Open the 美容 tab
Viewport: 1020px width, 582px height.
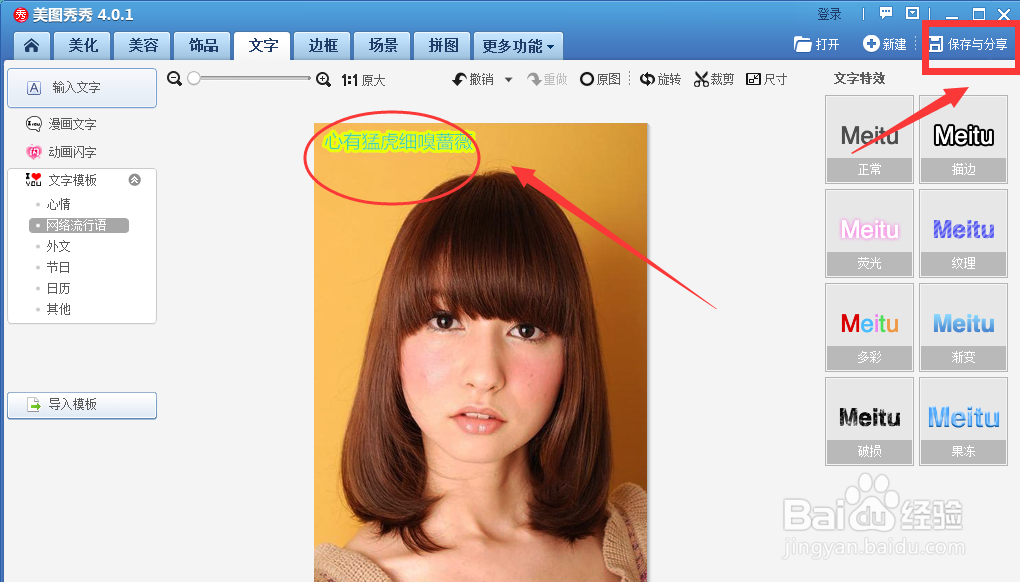[x=143, y=46]
